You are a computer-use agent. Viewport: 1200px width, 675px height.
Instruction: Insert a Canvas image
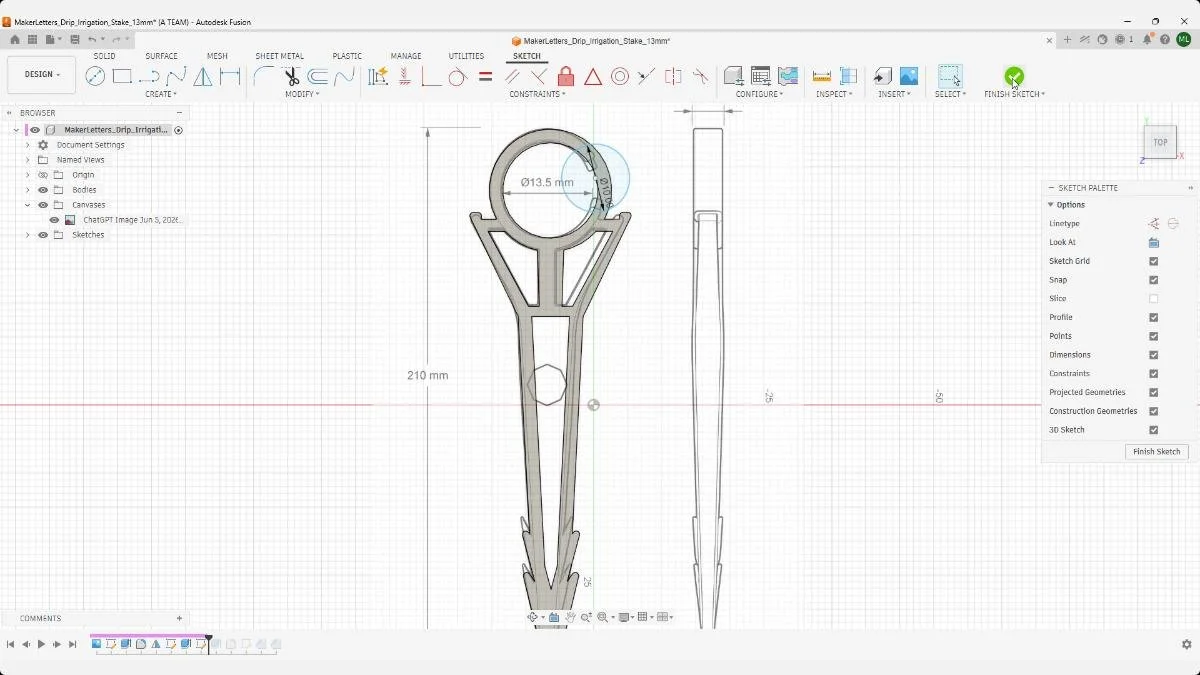coord(909,76)
